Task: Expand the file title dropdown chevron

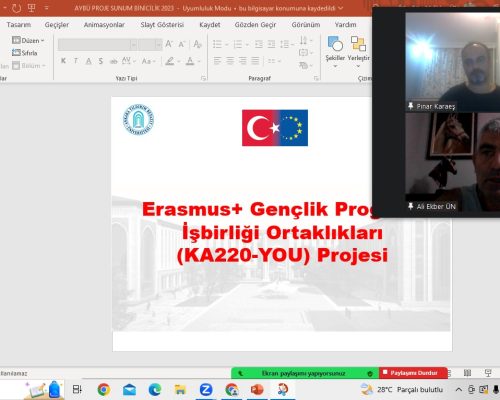Action: (x=340, y=8)
